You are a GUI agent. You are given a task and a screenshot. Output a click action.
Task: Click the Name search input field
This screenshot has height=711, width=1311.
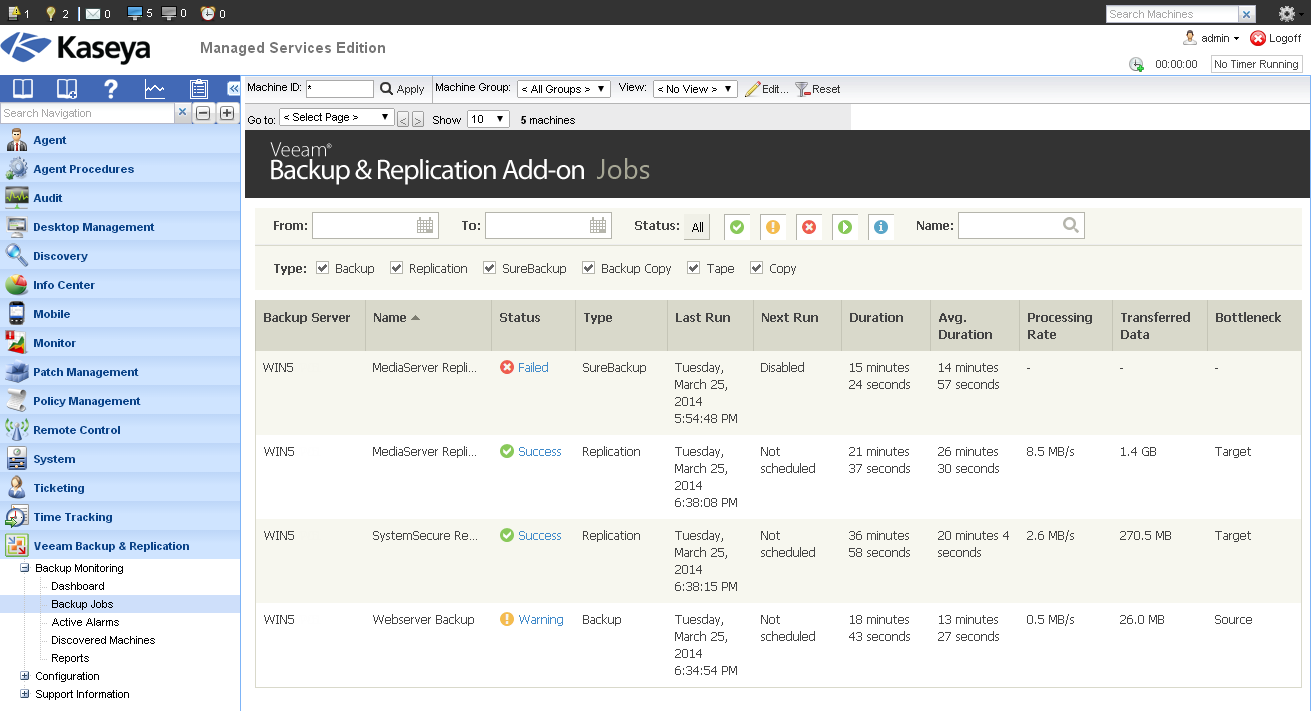1010,226
